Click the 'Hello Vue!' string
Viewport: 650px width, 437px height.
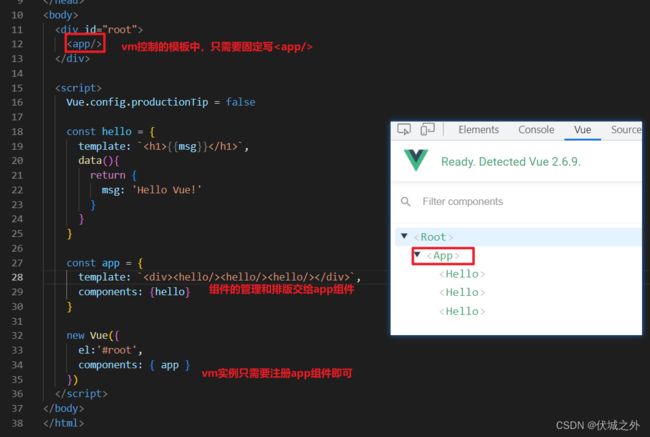pyautogui.click(x=167, y=190)
